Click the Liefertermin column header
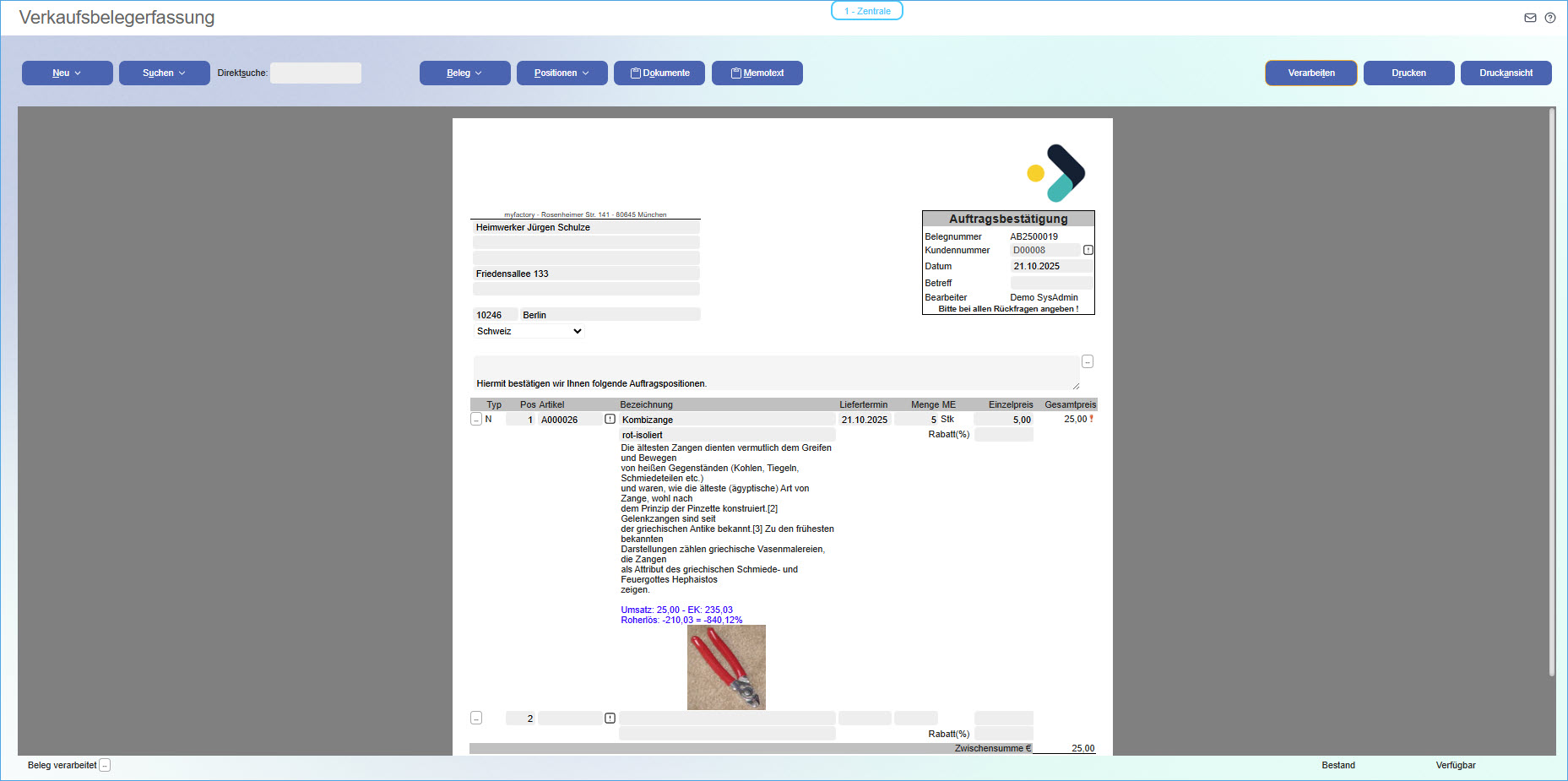This screenshot has width=1568, height=781. click(863, 404)
